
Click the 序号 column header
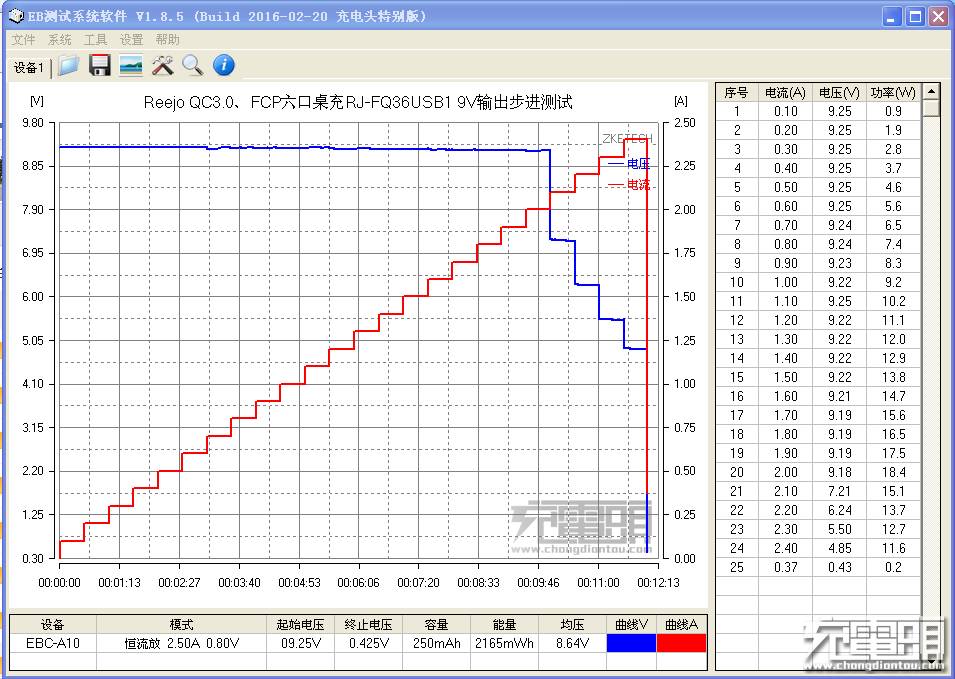[736, 93]
